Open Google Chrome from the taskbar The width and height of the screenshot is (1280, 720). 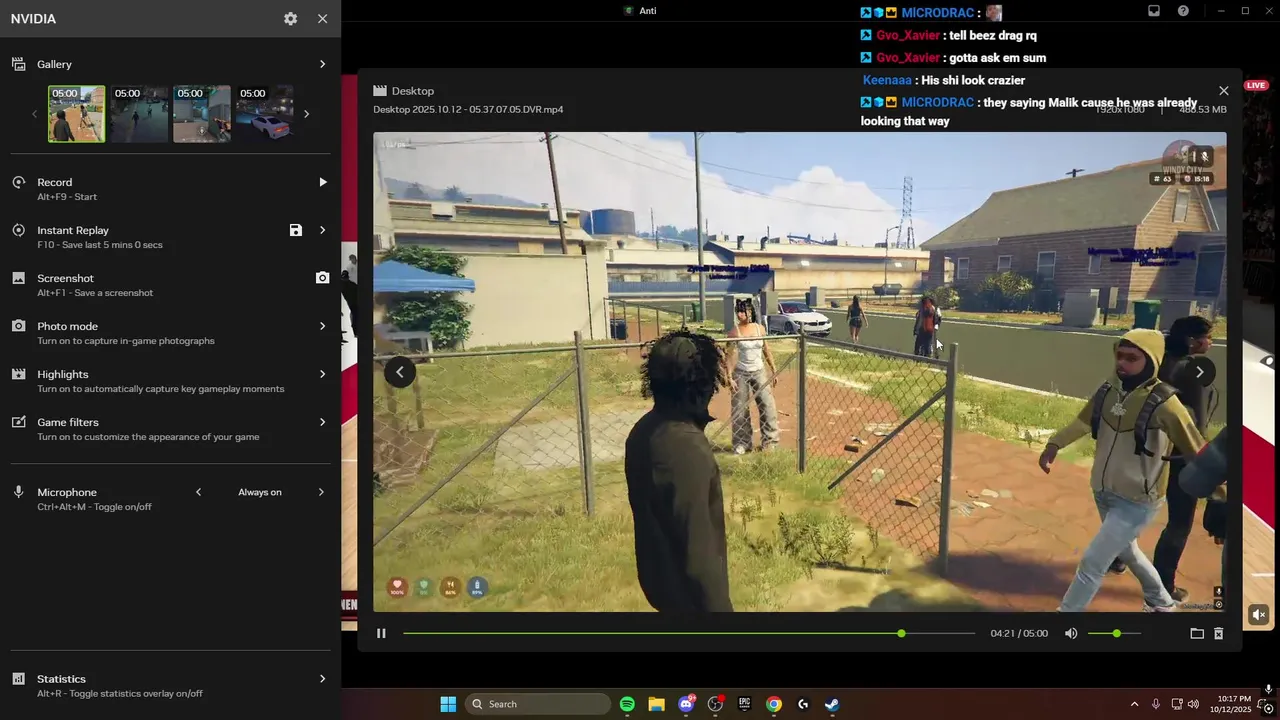(773, 704)
